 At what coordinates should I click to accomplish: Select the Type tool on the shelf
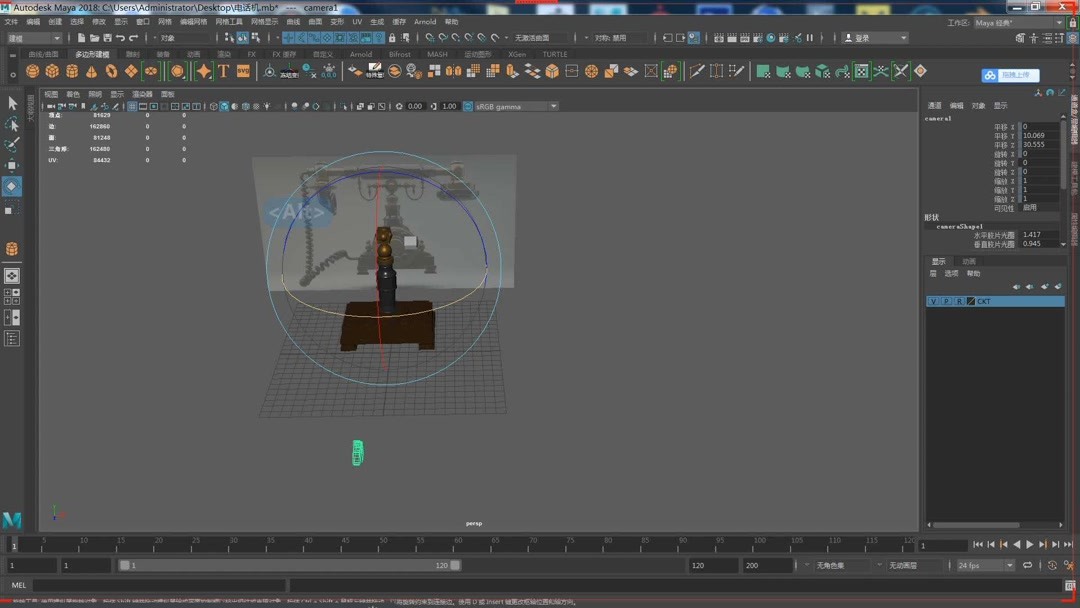[224, 70]
